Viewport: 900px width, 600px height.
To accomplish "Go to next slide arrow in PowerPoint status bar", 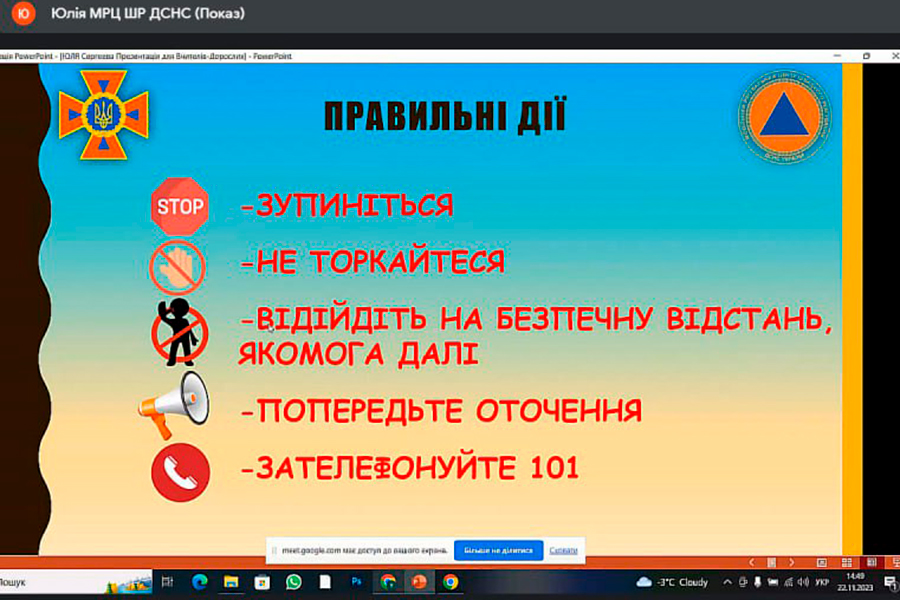I will (x=792, y=562).
